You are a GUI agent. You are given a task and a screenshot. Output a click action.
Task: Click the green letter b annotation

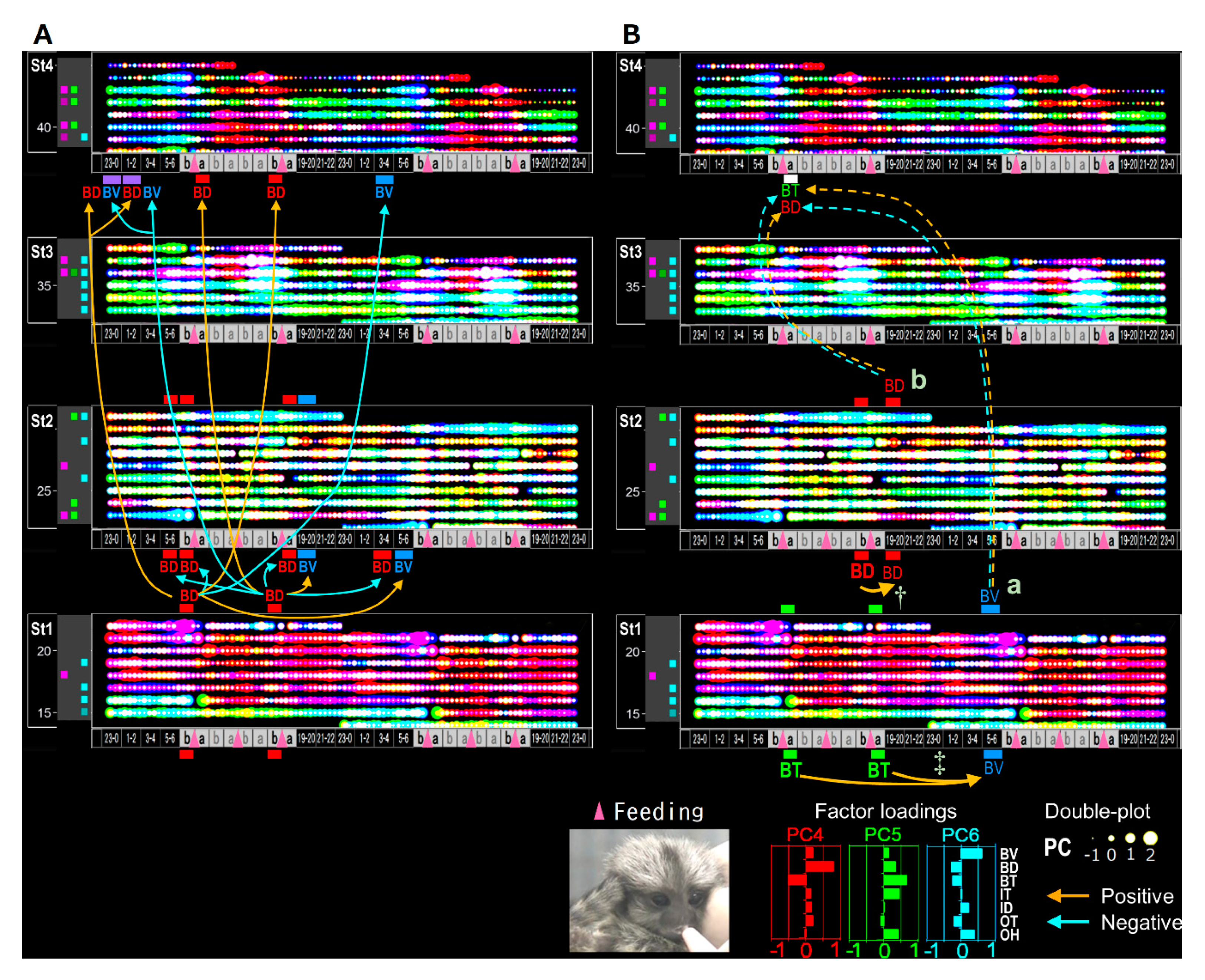pyautogui.click(x=919, y=381)
